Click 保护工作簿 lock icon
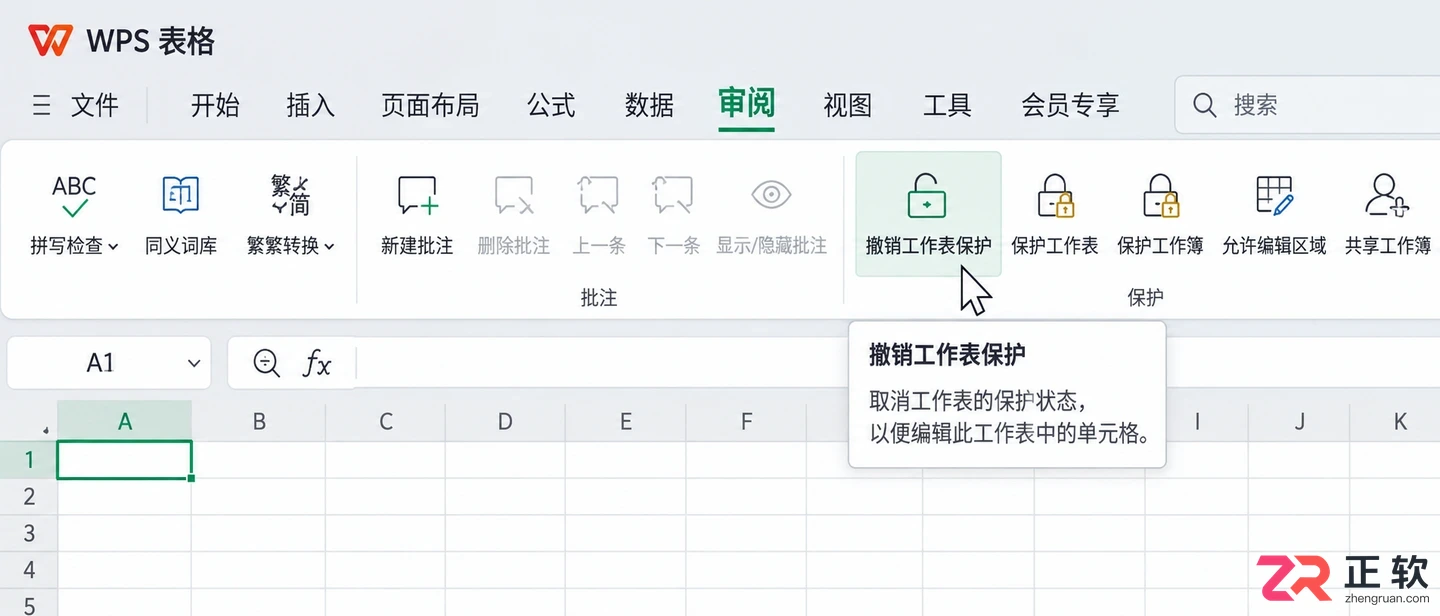Viewport: 1440px width, 616px height. point(1160,195)
